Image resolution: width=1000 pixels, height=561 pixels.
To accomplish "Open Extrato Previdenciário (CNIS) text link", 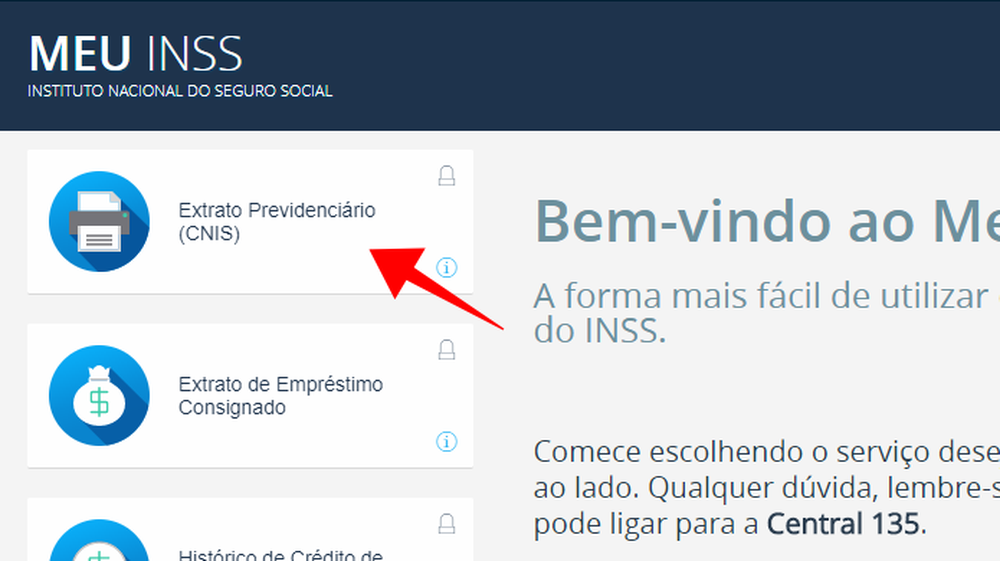I will coord(277,221).
